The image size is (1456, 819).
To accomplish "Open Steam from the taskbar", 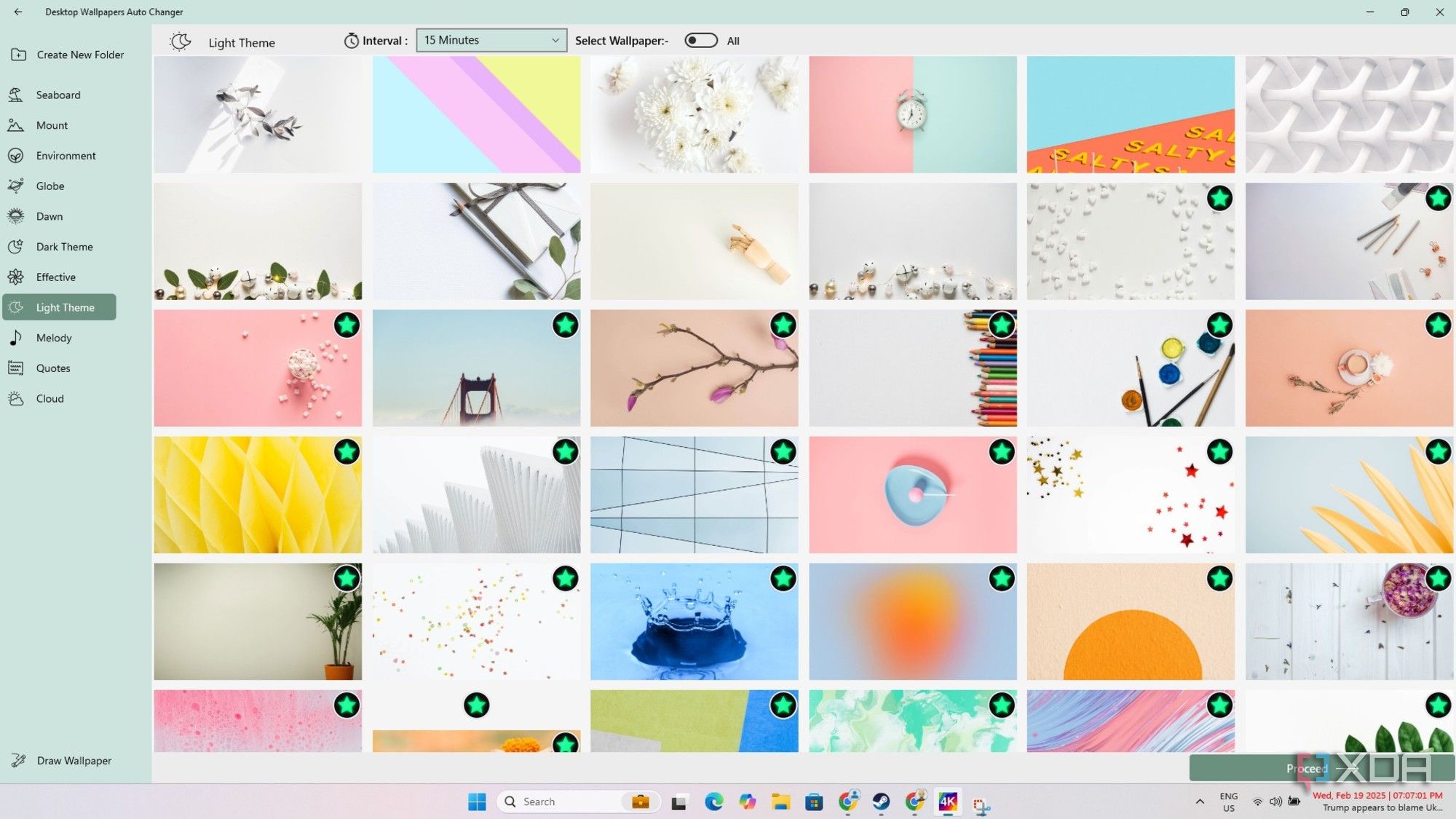I will (x=881, y=802).
